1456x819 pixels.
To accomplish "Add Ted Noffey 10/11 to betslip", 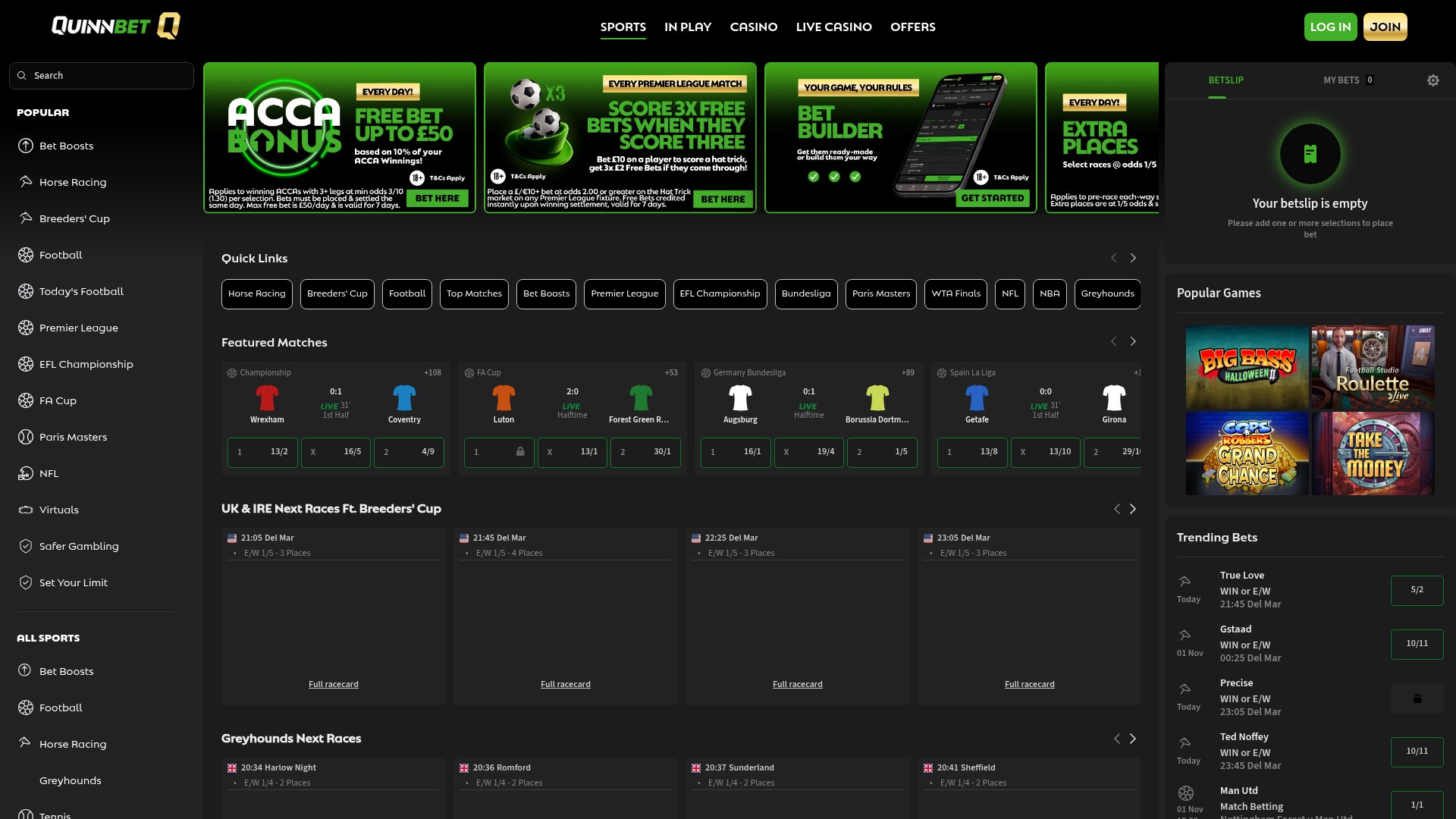I will [x=1417, y=752].
